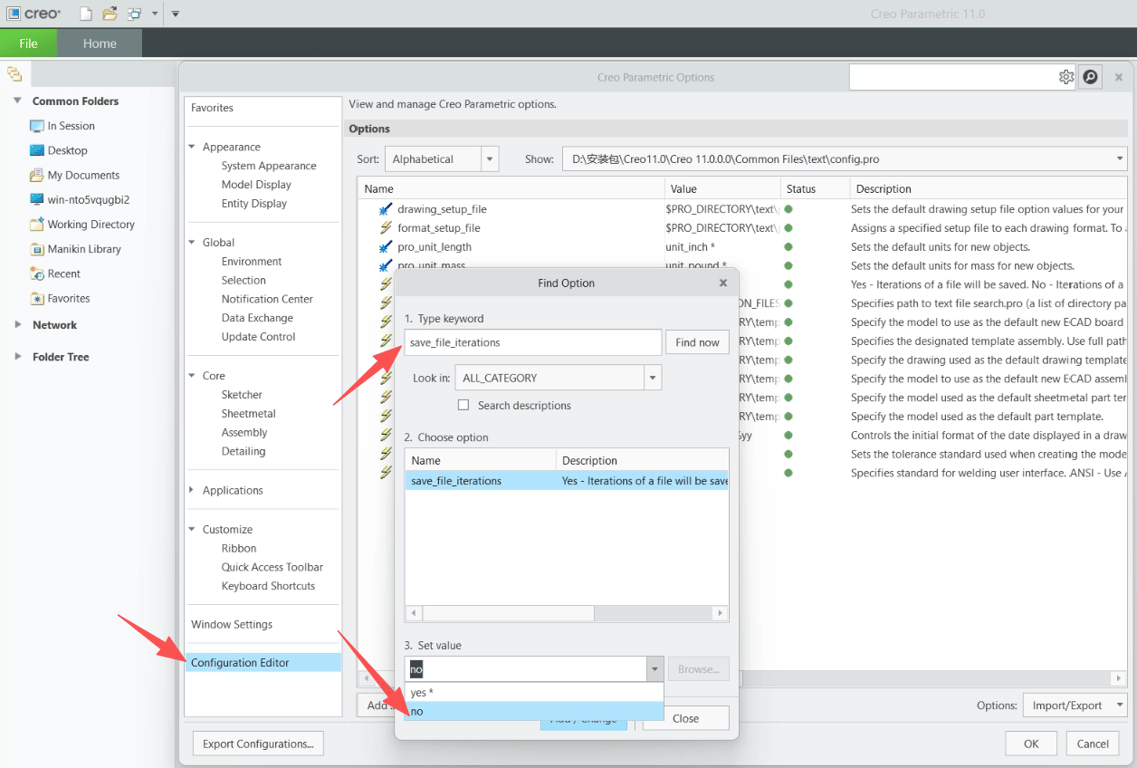Image resolution: width=1137 pixels, height=768 pixels.
Task: Select Sketcher category
Action: tap(241, 395)
